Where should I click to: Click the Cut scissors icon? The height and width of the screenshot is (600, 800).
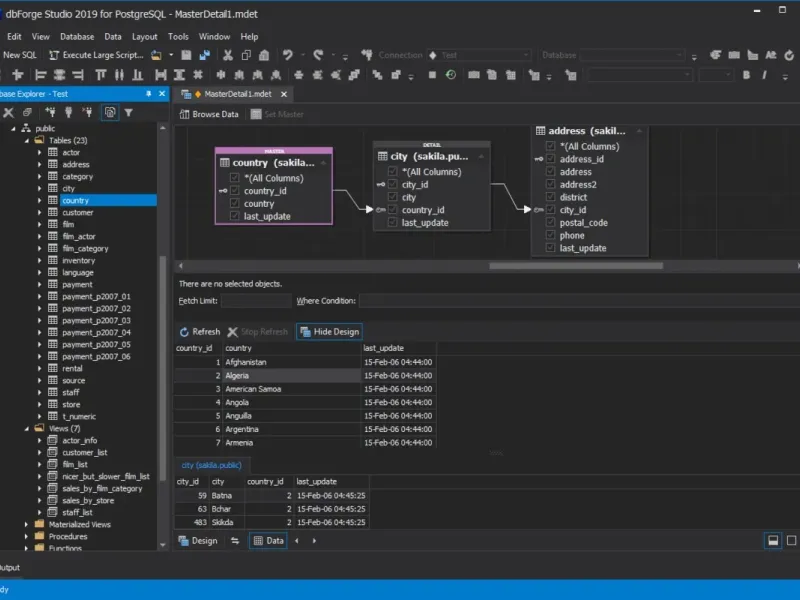coord(228,55)
